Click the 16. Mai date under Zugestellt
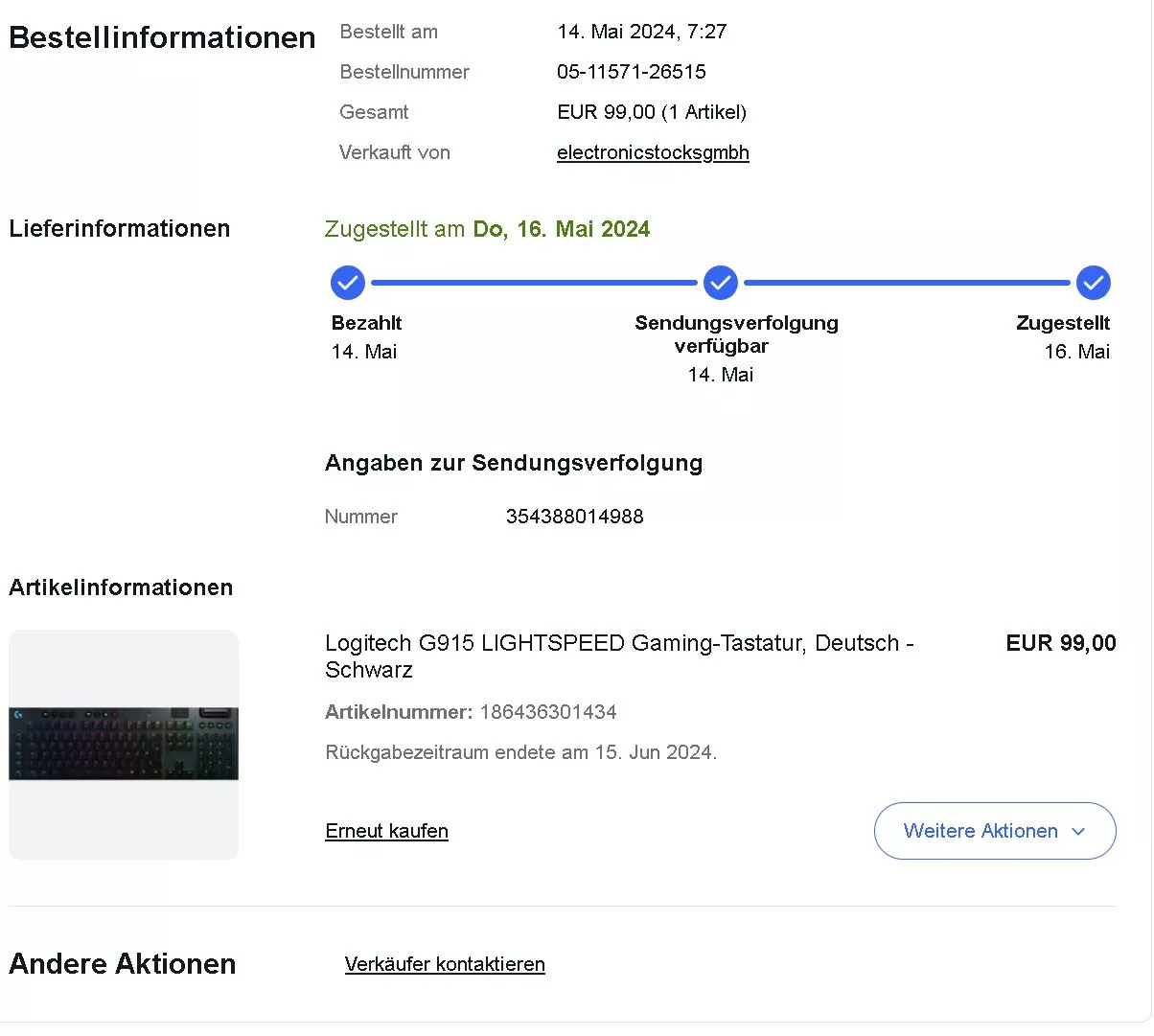This screenshot has height=1036, width=1154. 1077,352
